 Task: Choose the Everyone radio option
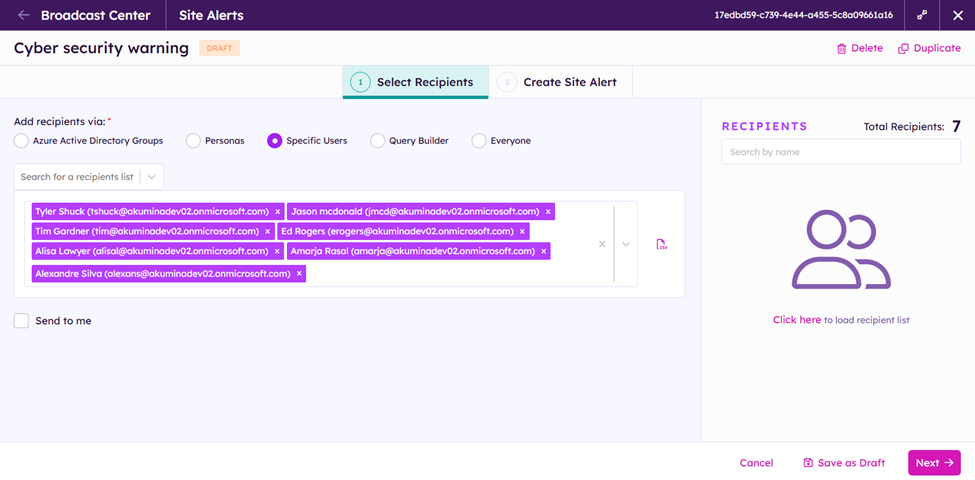[479, 141]
